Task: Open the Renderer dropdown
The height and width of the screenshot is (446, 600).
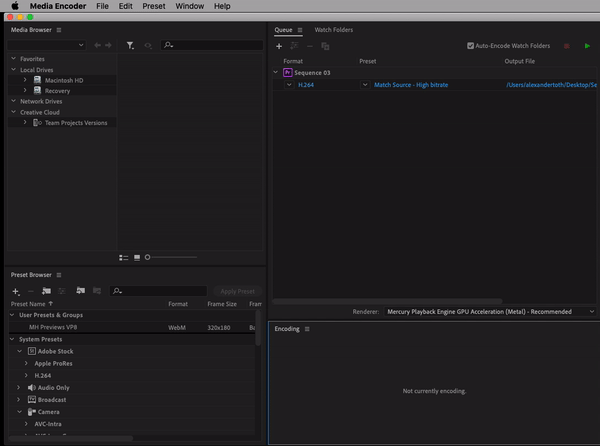Action: pyautogui.click(x=490, y=312)
